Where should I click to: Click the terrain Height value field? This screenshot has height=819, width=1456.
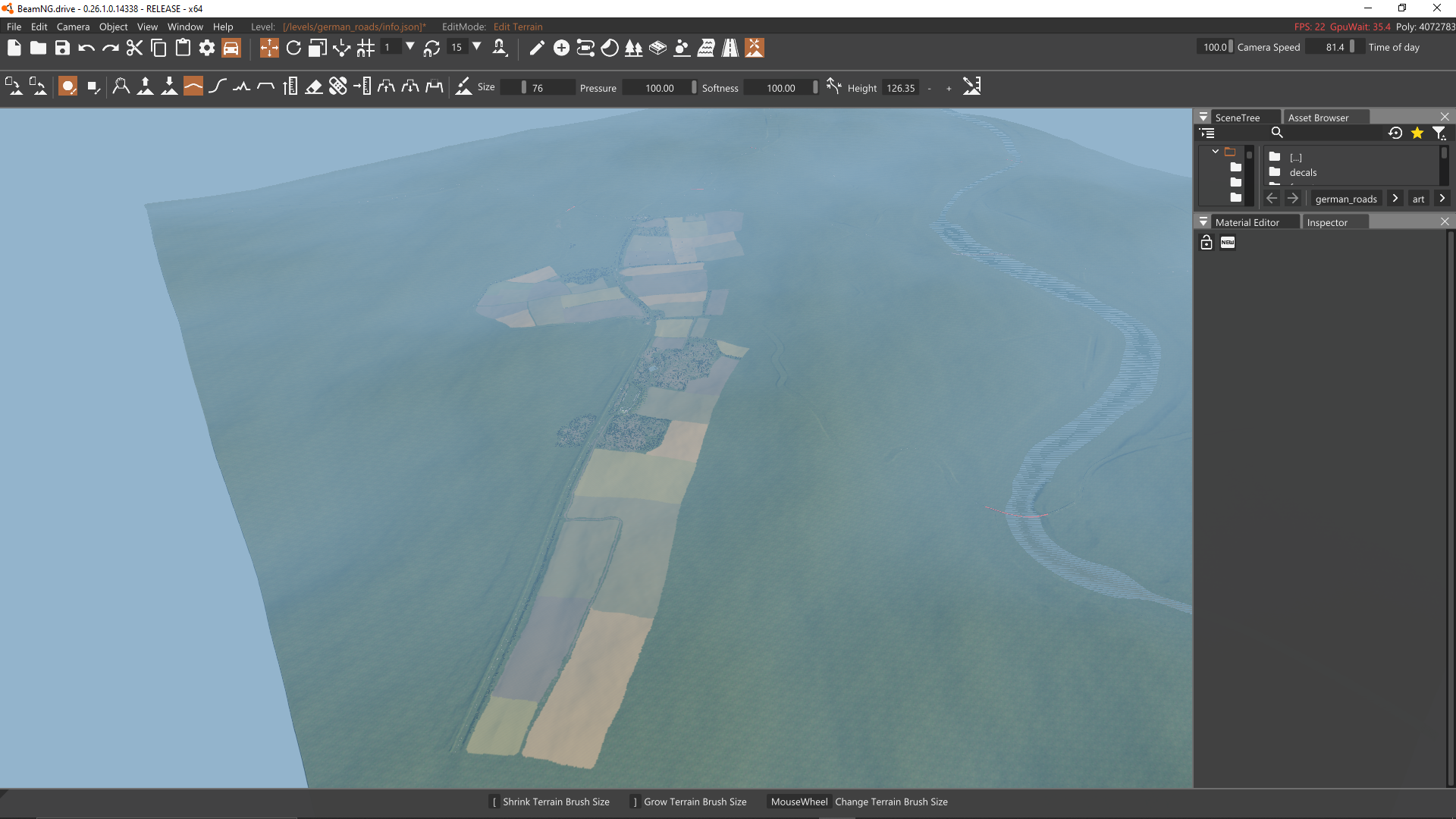point(901,88)
